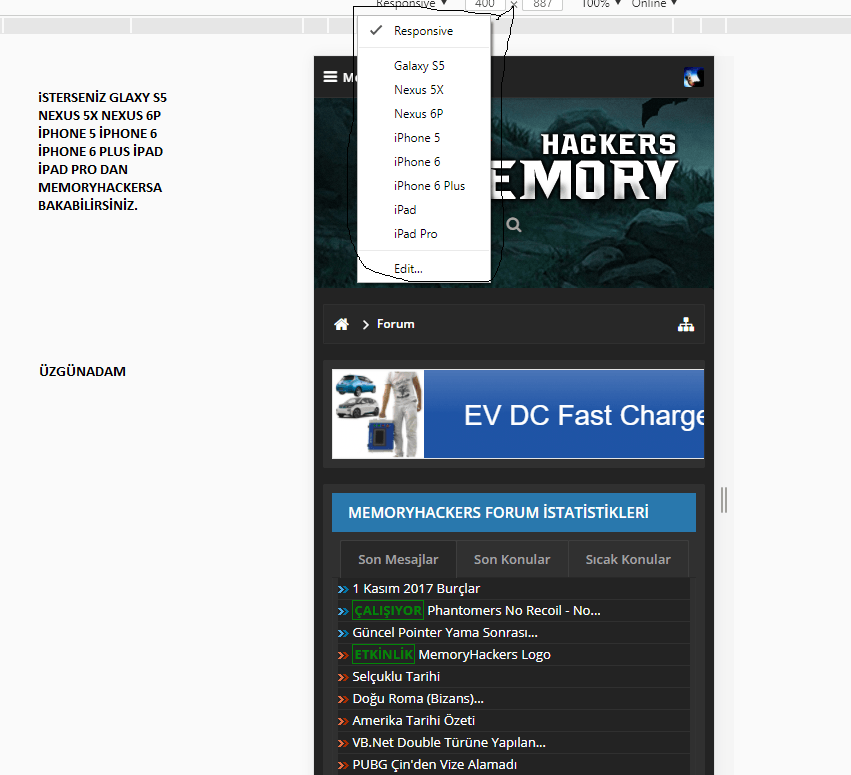851x775 pixels.
Task: Grab the viewport resize handle bar
Action: point(724,500)
